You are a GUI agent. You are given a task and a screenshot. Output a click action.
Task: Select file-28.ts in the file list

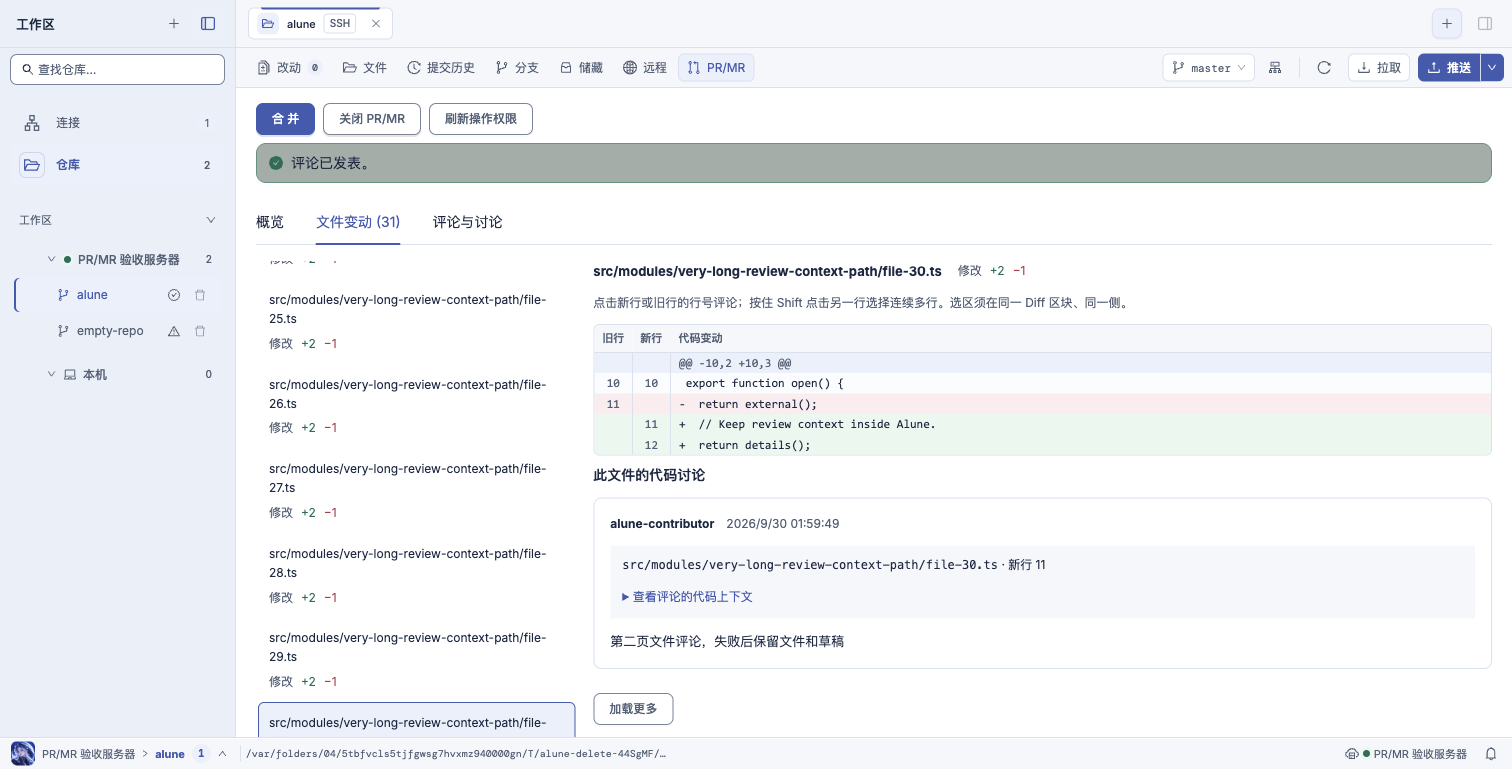(x=417, y=575)
